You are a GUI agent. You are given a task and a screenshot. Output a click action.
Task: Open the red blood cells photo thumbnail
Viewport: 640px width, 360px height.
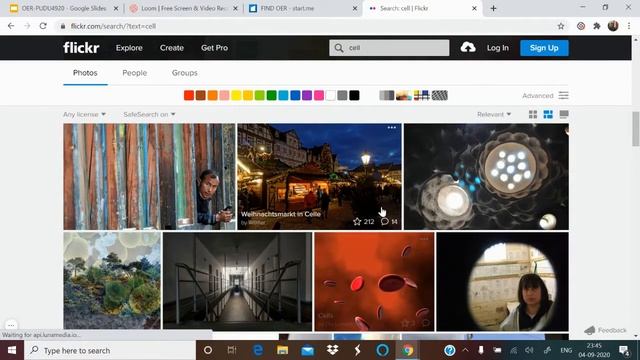pos(374,281)
